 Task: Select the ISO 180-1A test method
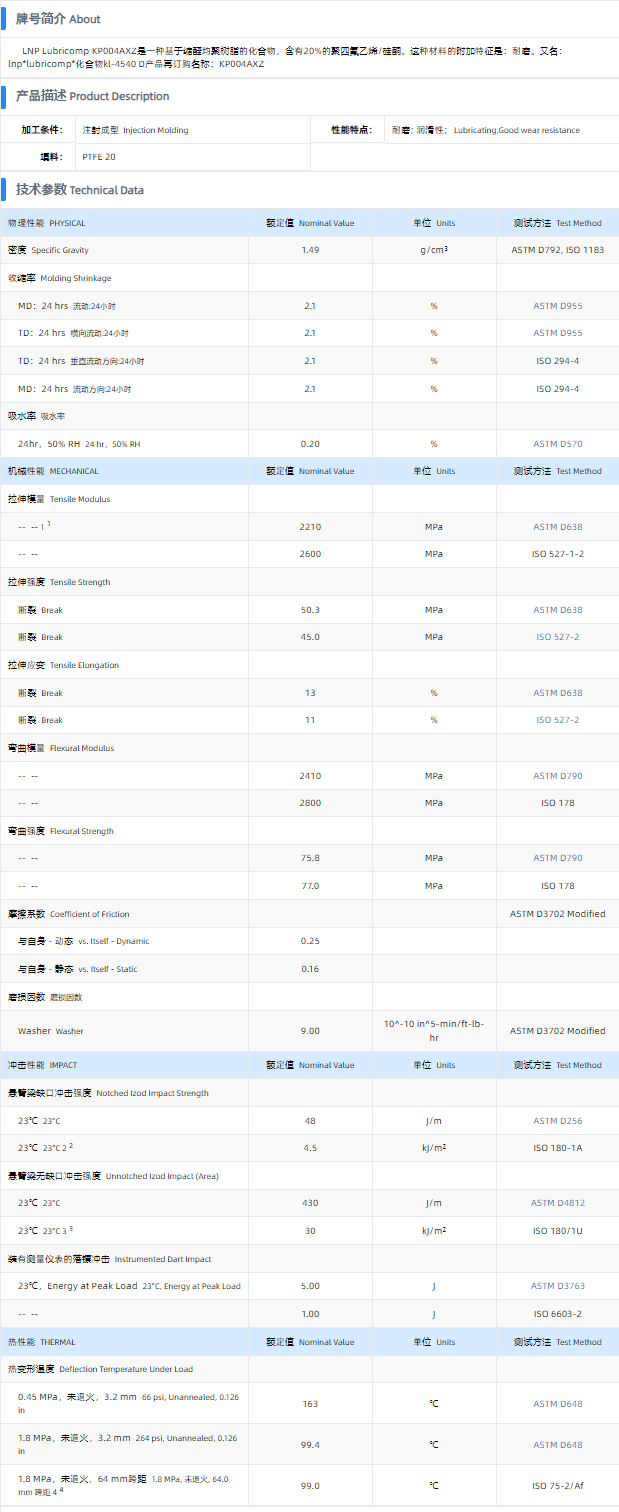(x=557, y=1148)
